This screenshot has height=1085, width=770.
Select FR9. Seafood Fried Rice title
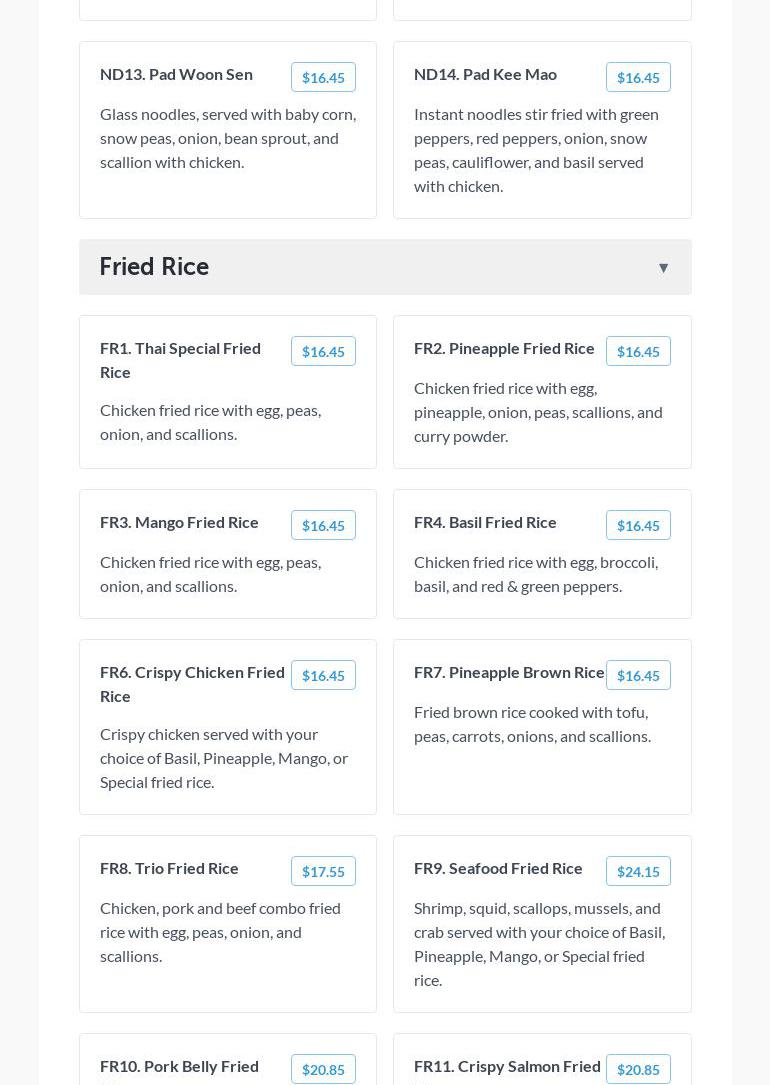click(x=498, y=868)
